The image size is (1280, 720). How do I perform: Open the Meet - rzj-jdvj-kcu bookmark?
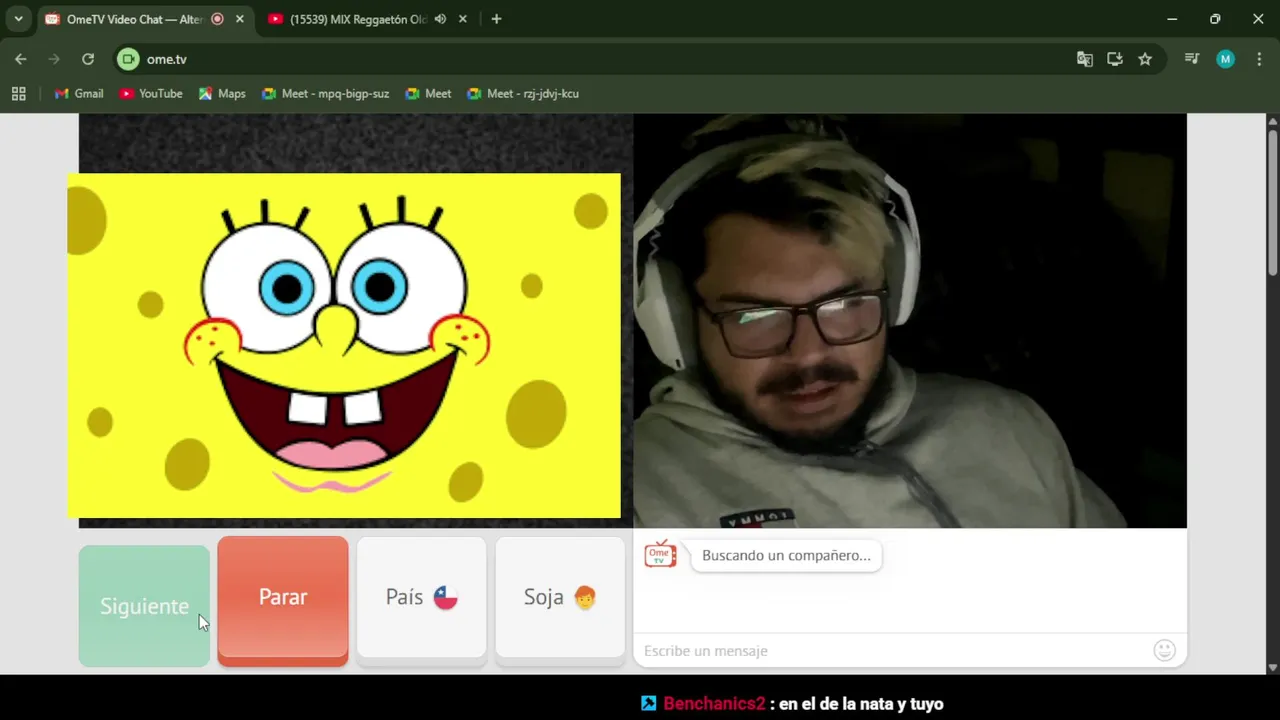click(523, 93)
